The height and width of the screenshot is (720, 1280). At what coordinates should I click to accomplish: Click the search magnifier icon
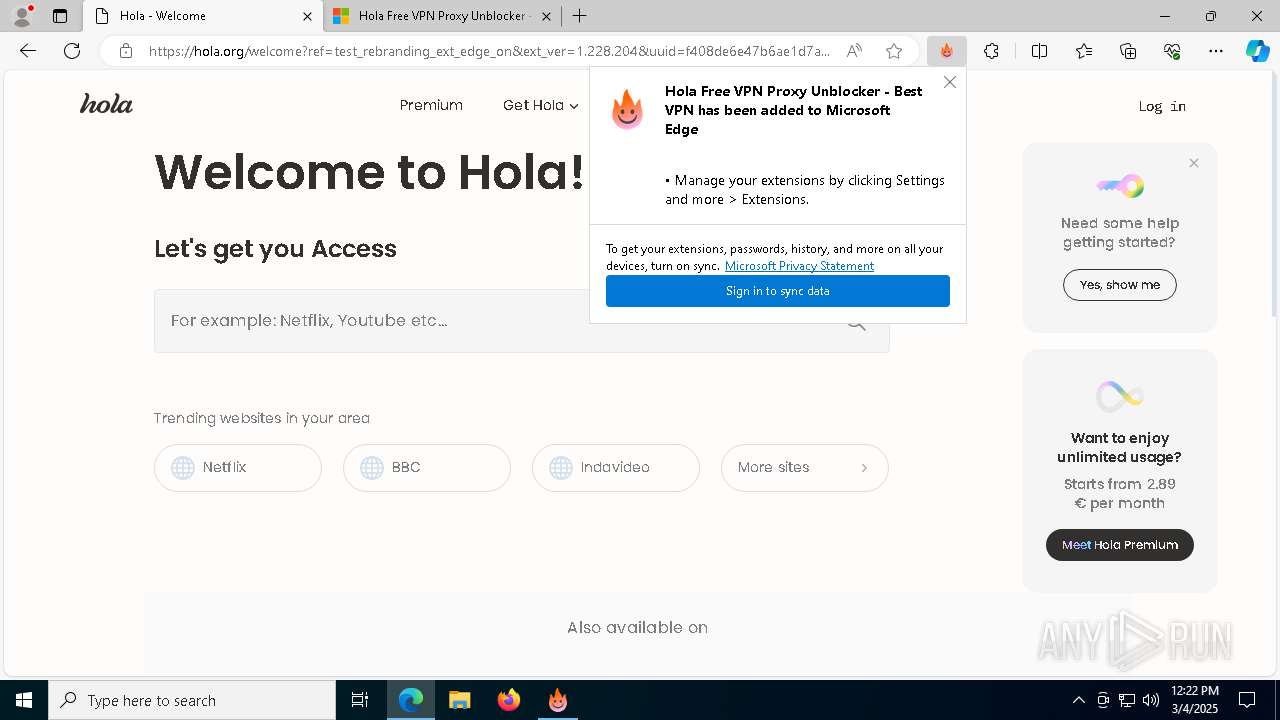856,322
